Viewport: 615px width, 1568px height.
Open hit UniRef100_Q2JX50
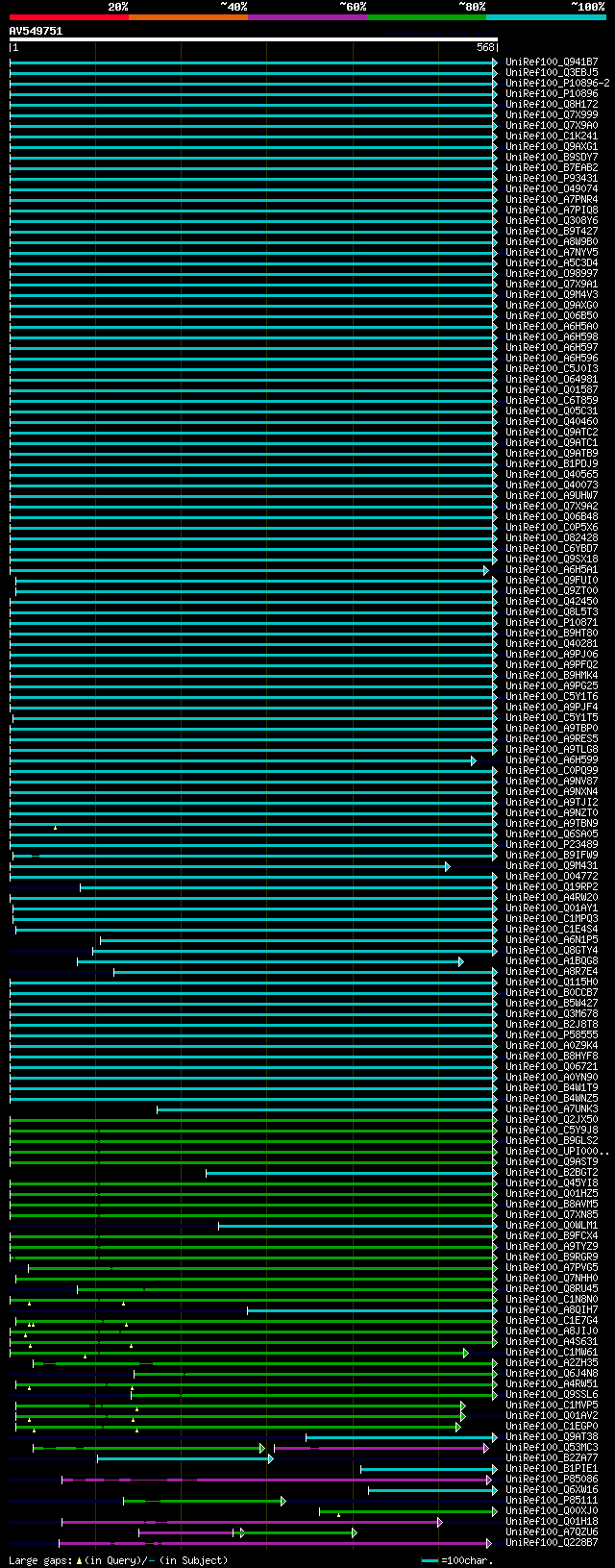[552, 1119]
